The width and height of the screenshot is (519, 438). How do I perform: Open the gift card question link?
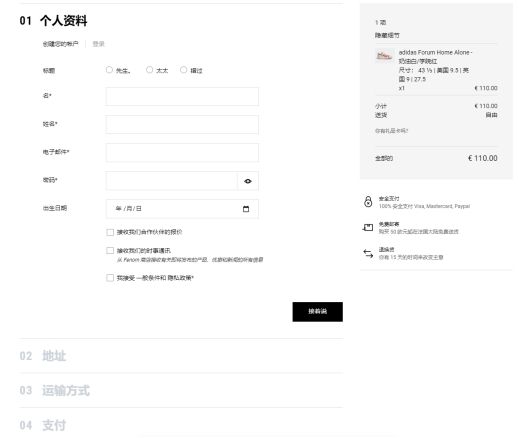[392, 131]
